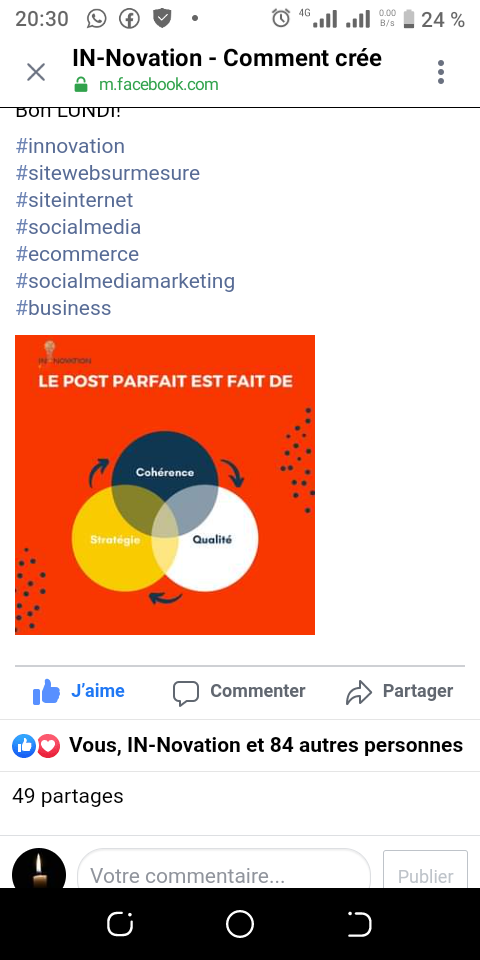Open the #innovation hashtag link

click(70, 146)
